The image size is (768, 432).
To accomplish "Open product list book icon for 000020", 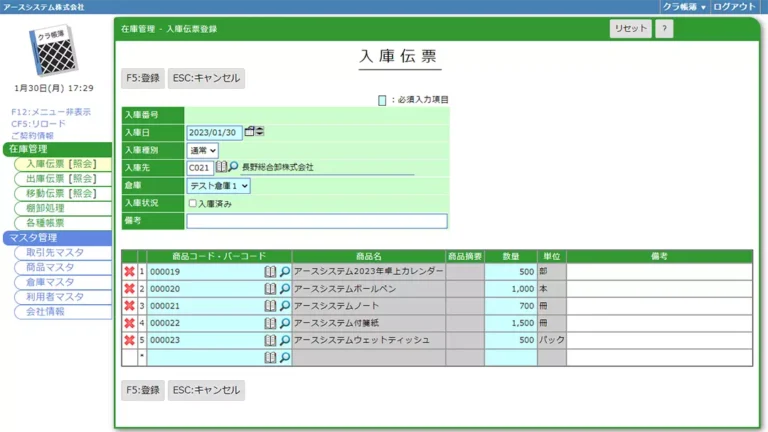I will 270,288.
